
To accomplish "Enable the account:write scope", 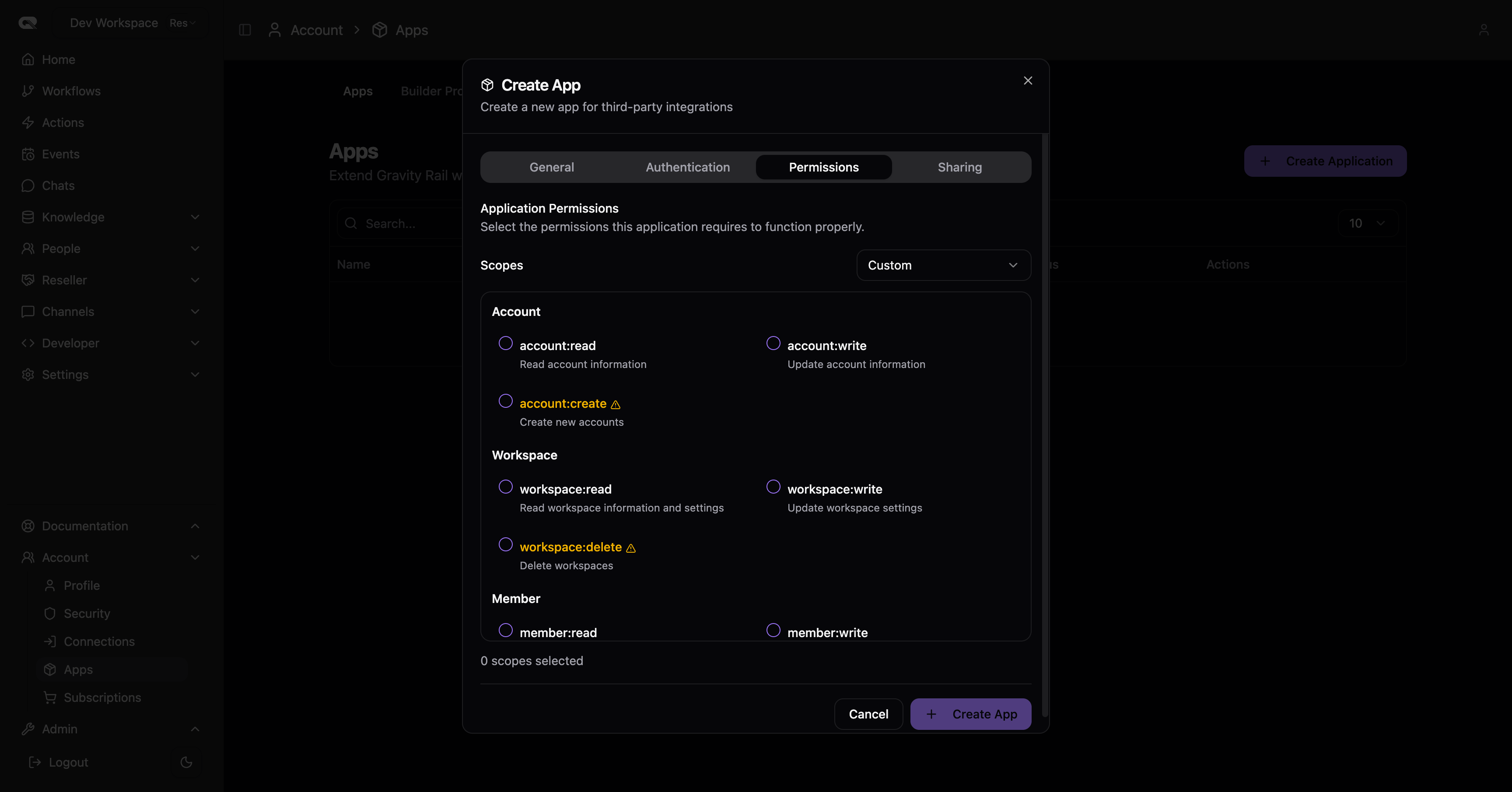I will [x=773, y=343].
